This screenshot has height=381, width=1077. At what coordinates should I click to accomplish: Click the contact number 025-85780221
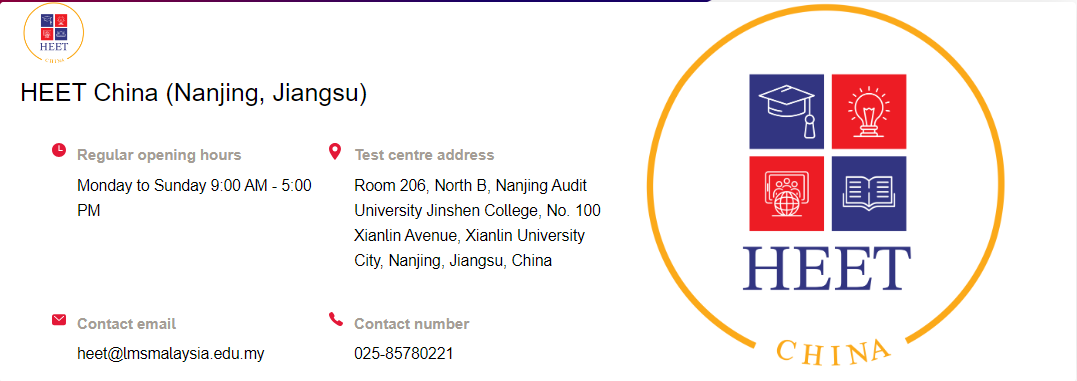pyautogui.click(x=404, y=354)
